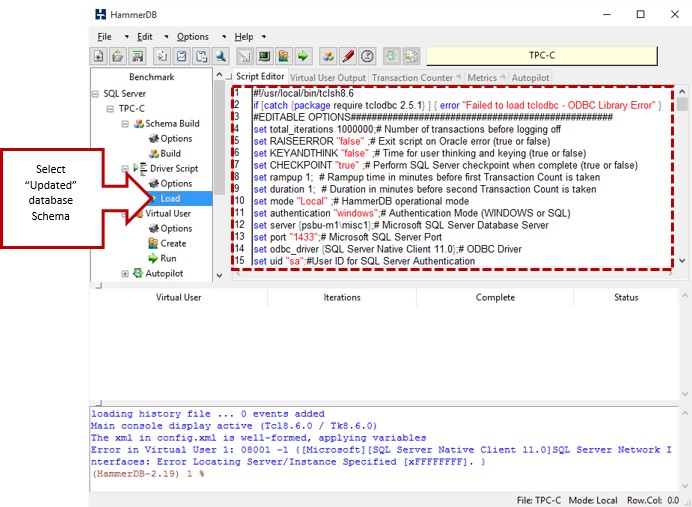Collapse the Schema Build tree node

(125, 124)
